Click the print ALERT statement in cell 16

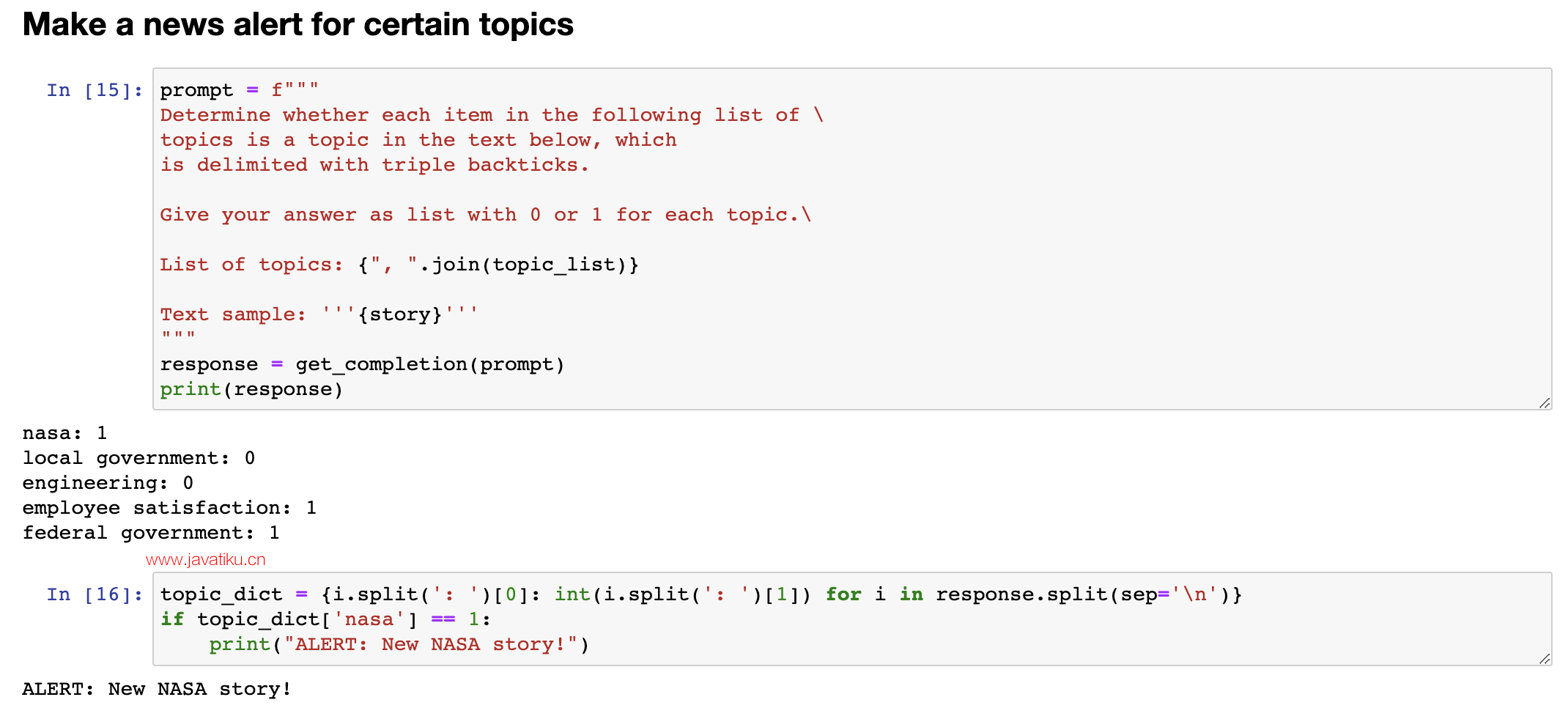[399, 644]
